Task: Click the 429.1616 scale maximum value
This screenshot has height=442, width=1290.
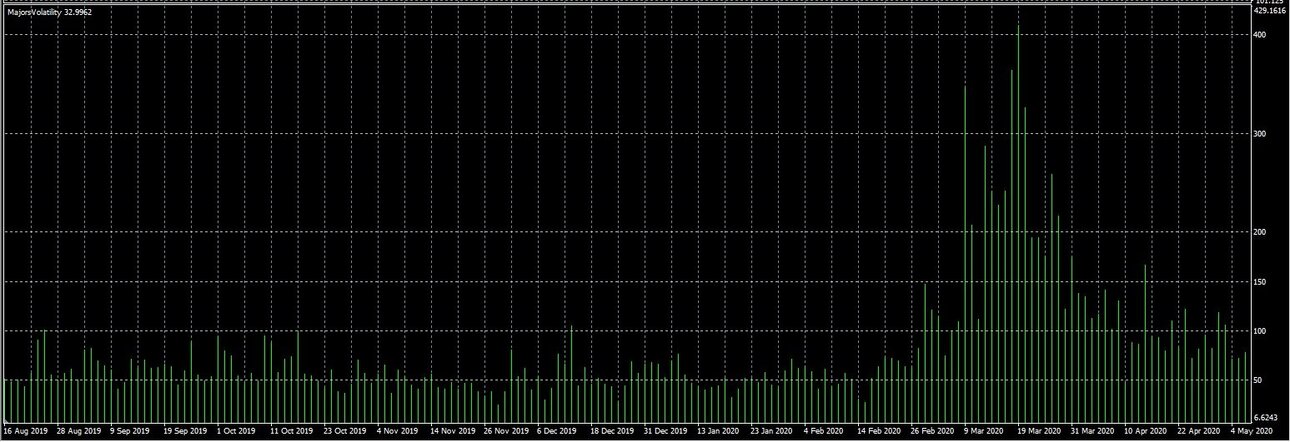Action: (x=1269, y=11)
